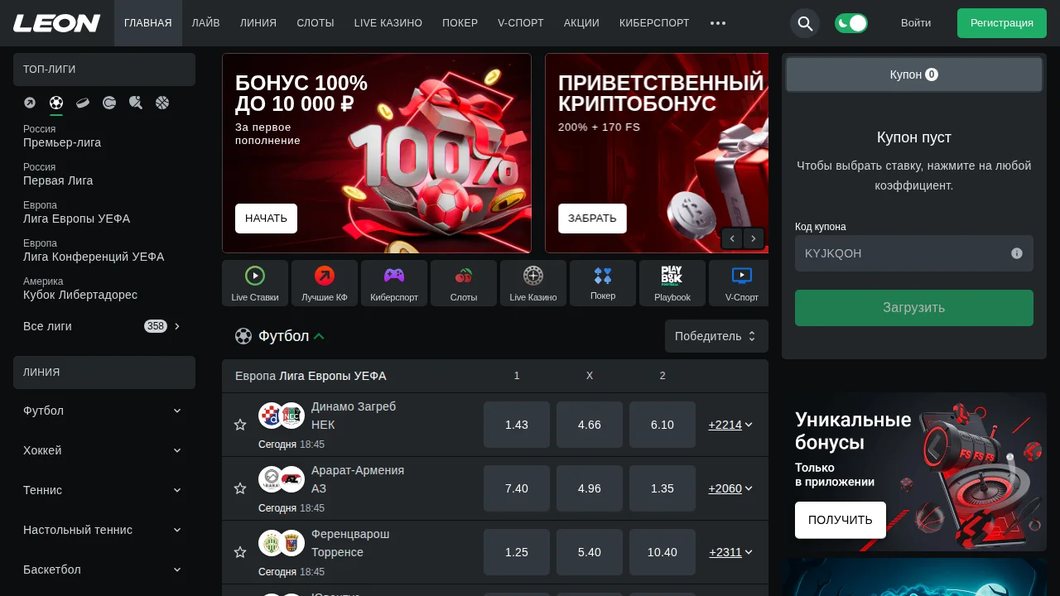
Task: Click the Загрузить coupon button
Action: click(x=913, y=307)
